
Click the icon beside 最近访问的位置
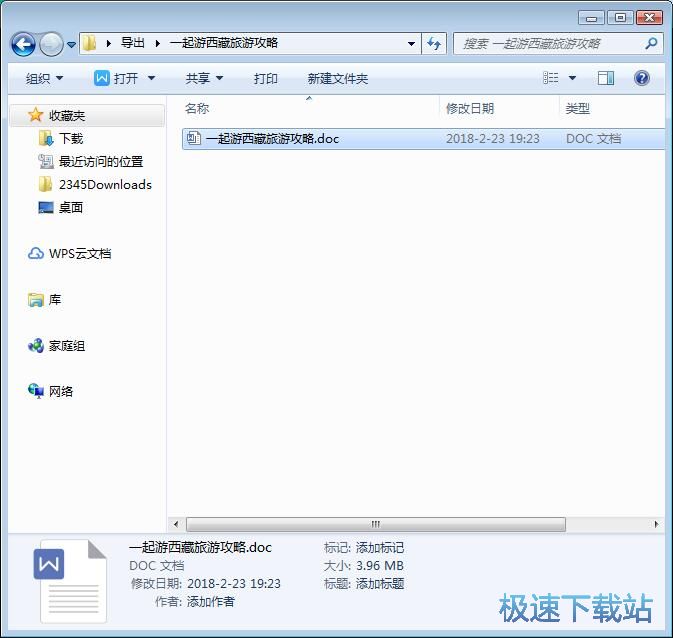click(45, 161)
